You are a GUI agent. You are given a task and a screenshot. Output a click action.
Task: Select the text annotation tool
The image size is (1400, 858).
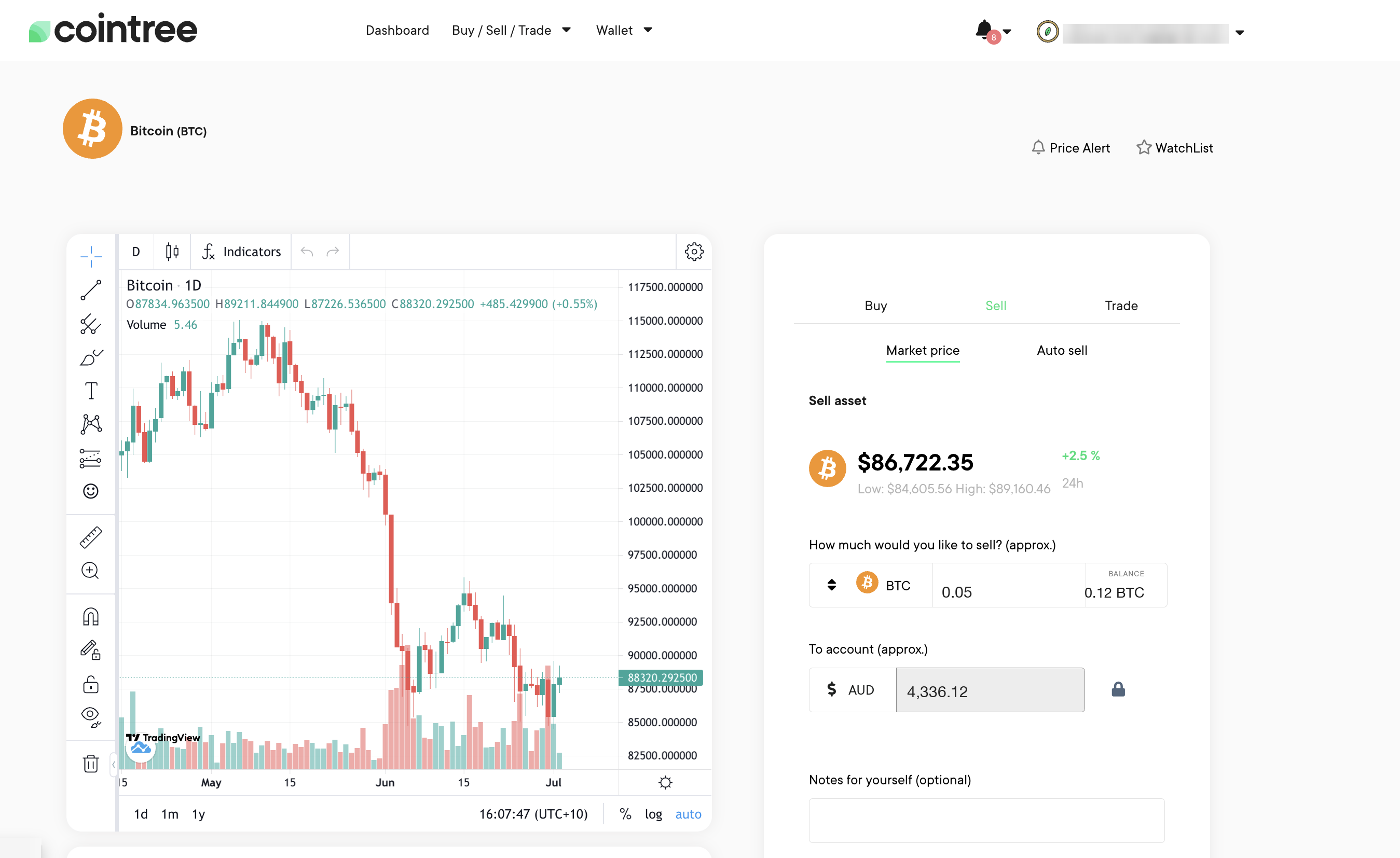[91, 391]
